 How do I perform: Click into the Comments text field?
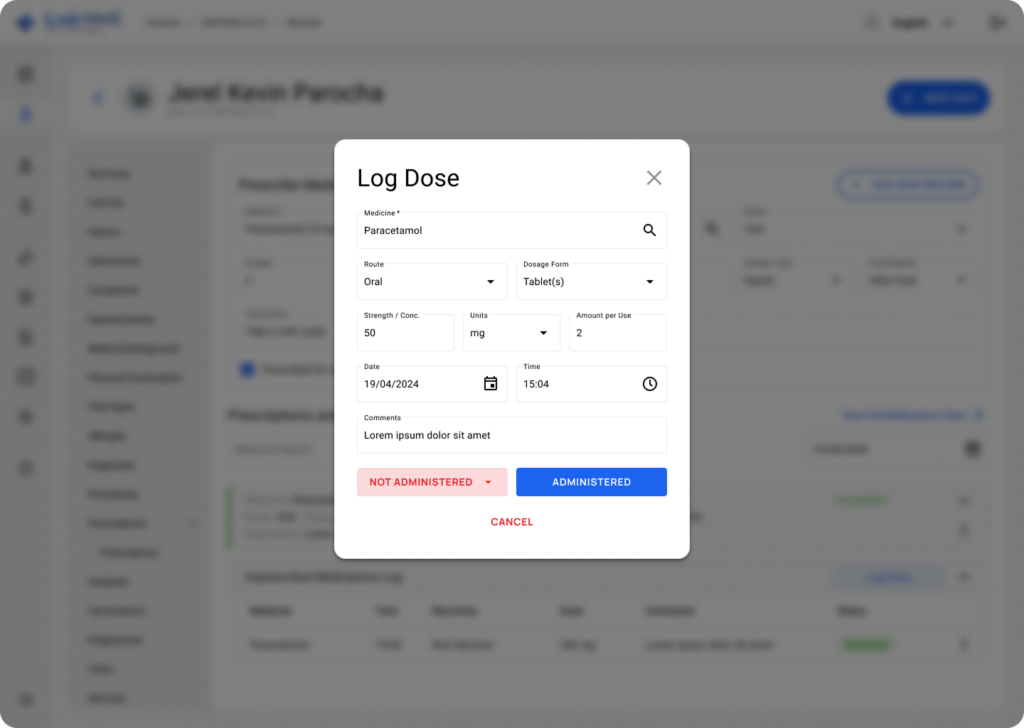click(x=511, y=436)
